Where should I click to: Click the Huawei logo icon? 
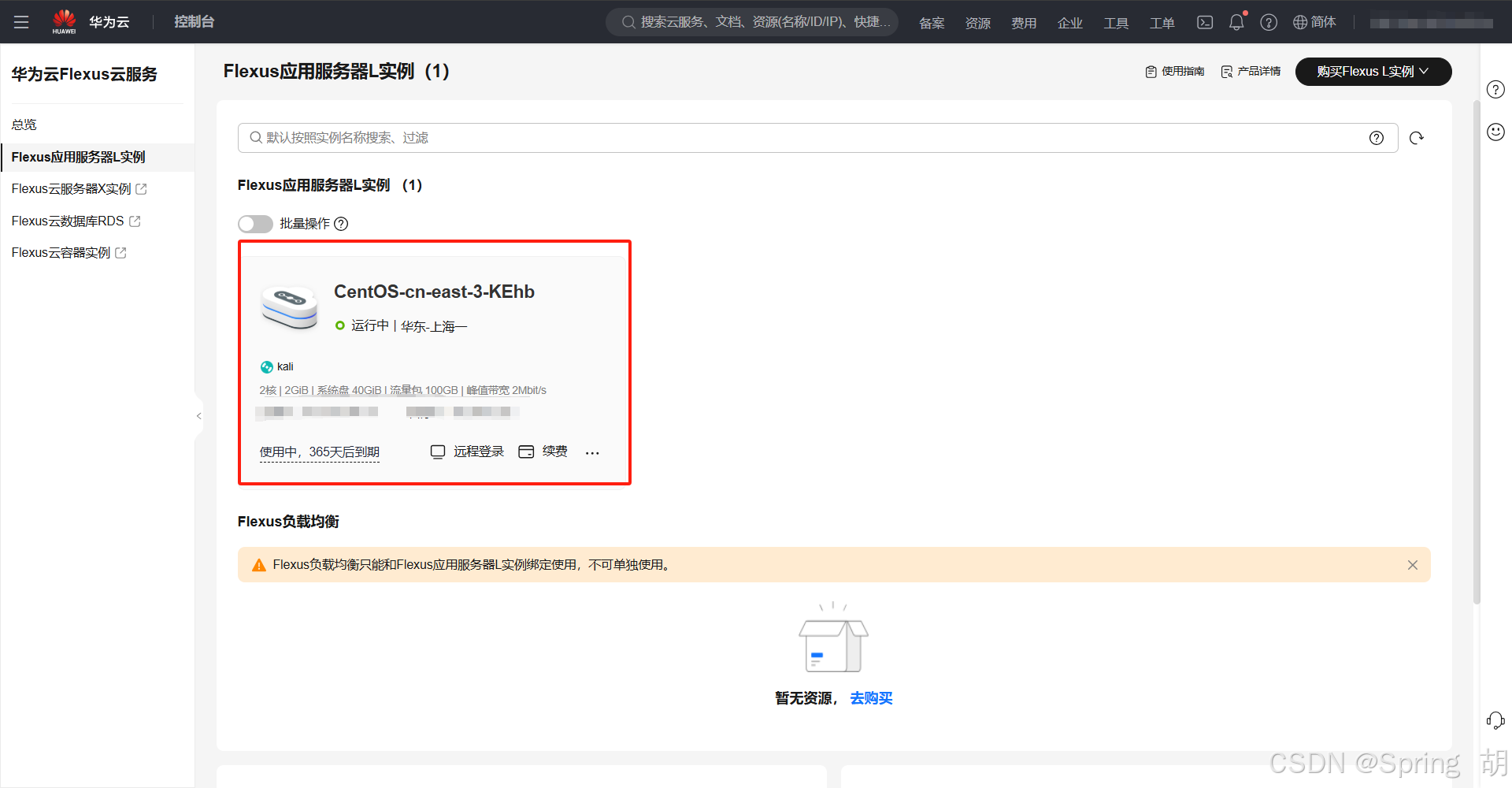[x=64, y=21]
